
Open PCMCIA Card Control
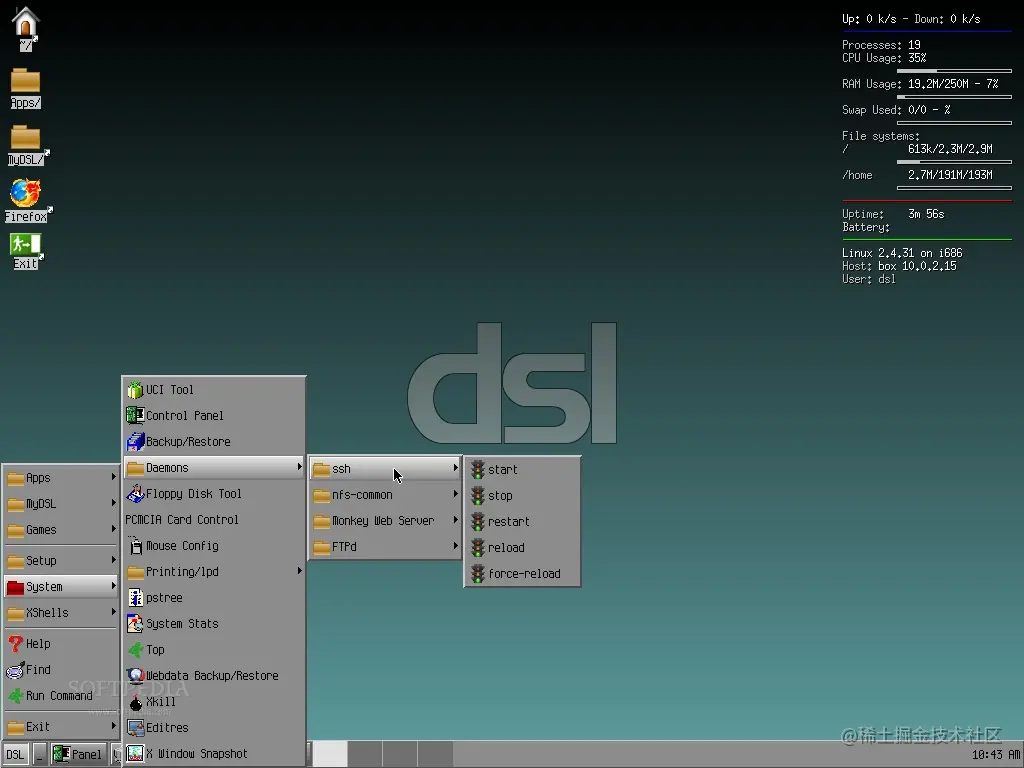214,520
